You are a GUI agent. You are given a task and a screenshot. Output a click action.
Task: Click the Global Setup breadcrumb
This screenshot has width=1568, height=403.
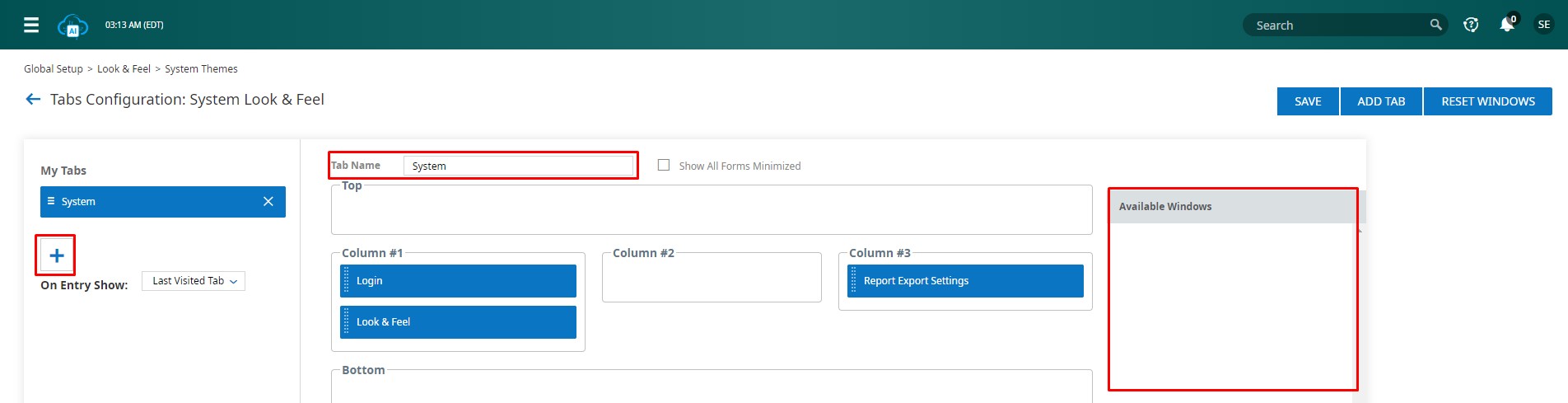(x=54, y=69)
